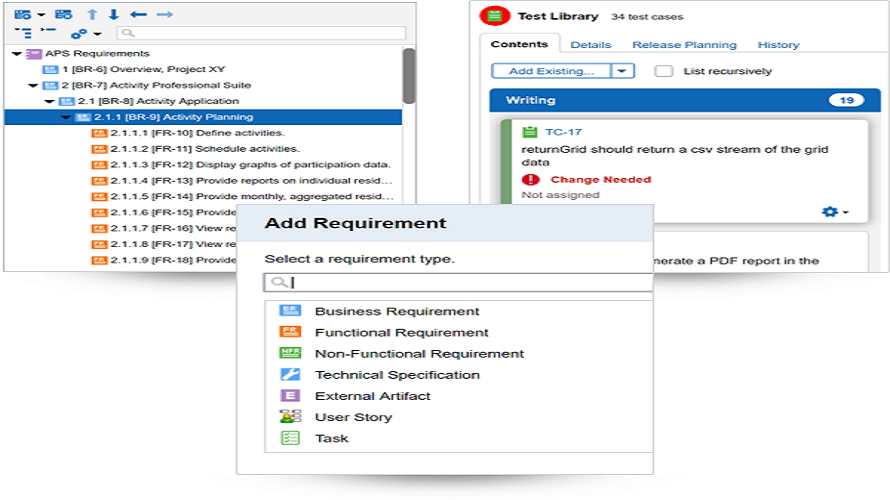Enable the List recursively checkbox
This screenshot has height=500, width=890.
pyautogui.click(x=663, y=71)
